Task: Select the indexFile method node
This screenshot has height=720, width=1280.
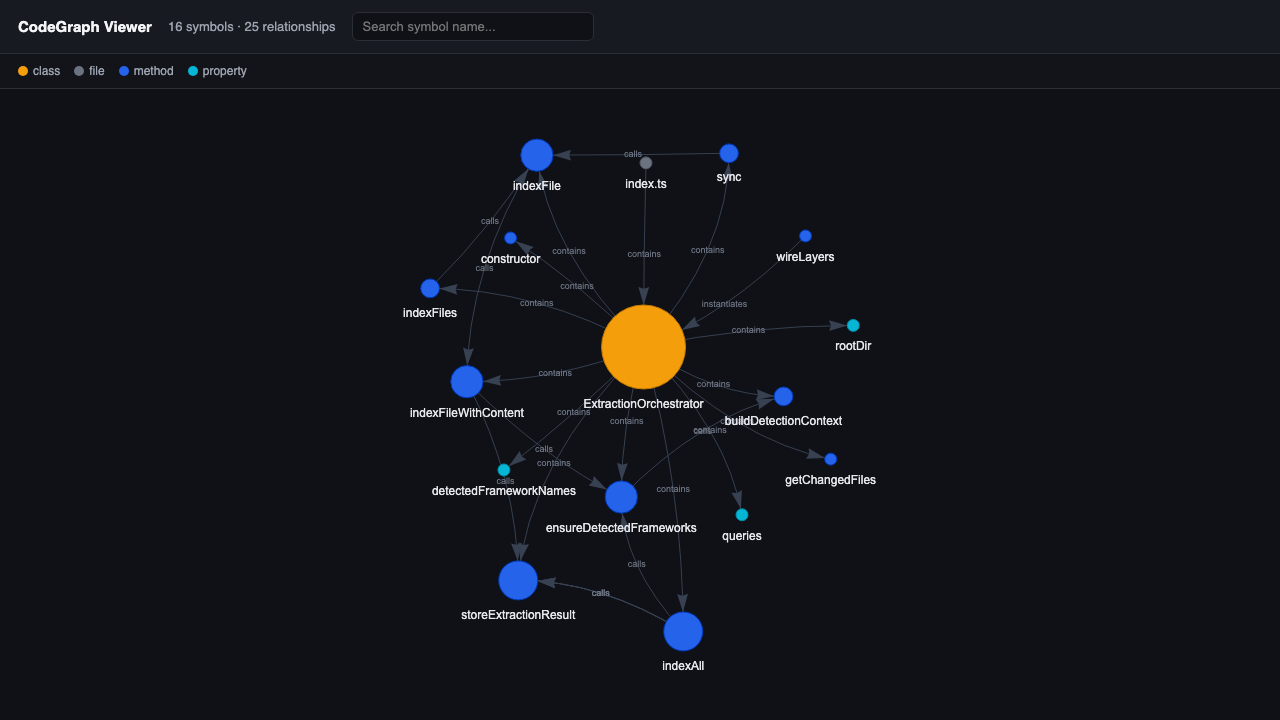Action: pyautogui.click(x=537, y=155)
